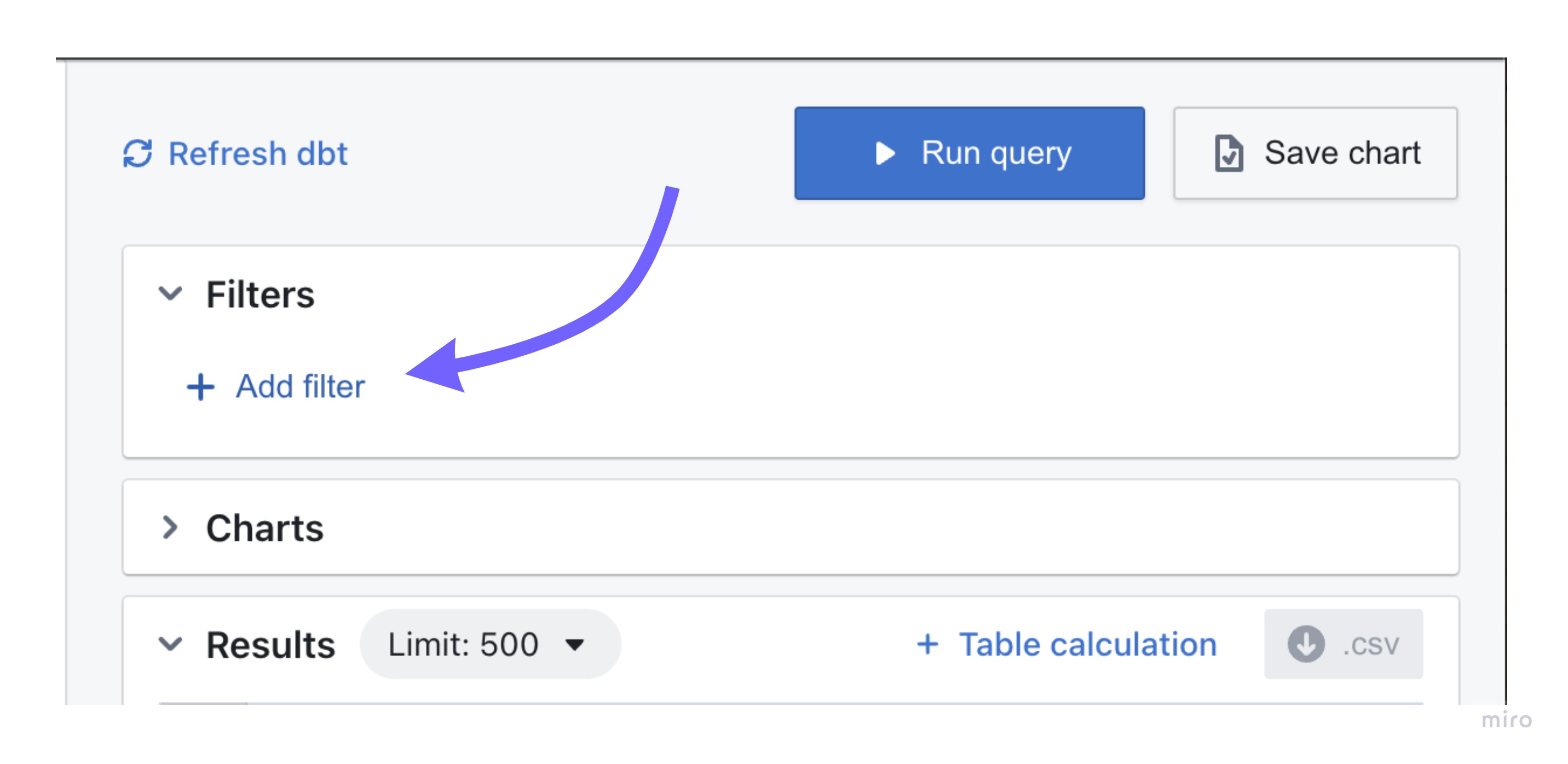Click the circular refresh arrows icon
The image size is (1568, 764).
point(137,153)
